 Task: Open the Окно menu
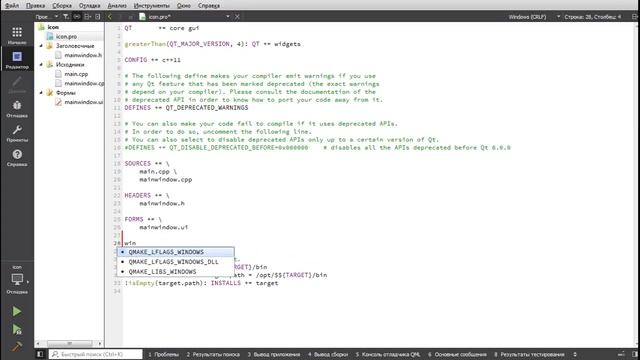(x=184, y=6)
